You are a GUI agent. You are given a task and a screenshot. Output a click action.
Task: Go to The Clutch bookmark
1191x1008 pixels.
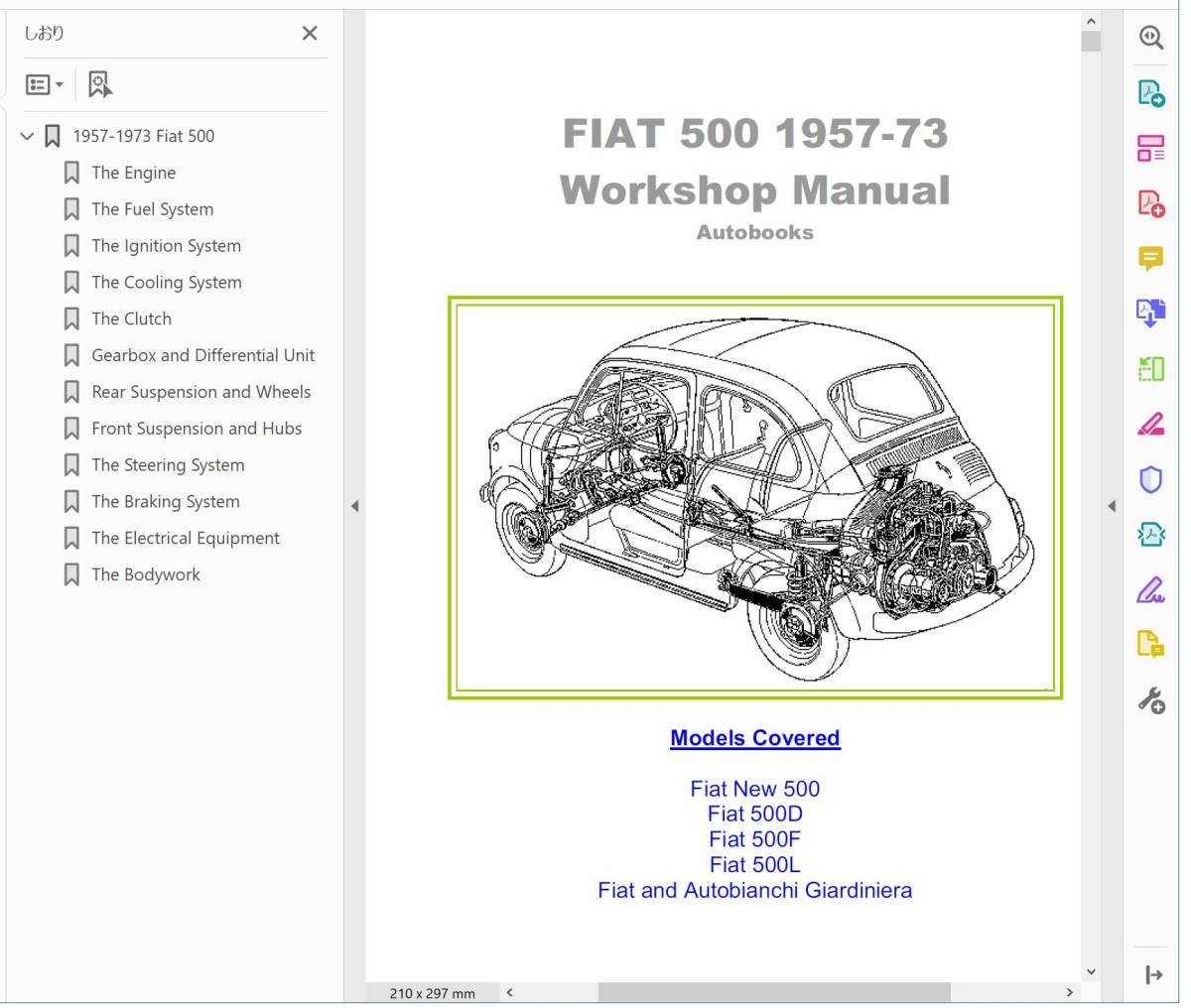click(131, 318)
